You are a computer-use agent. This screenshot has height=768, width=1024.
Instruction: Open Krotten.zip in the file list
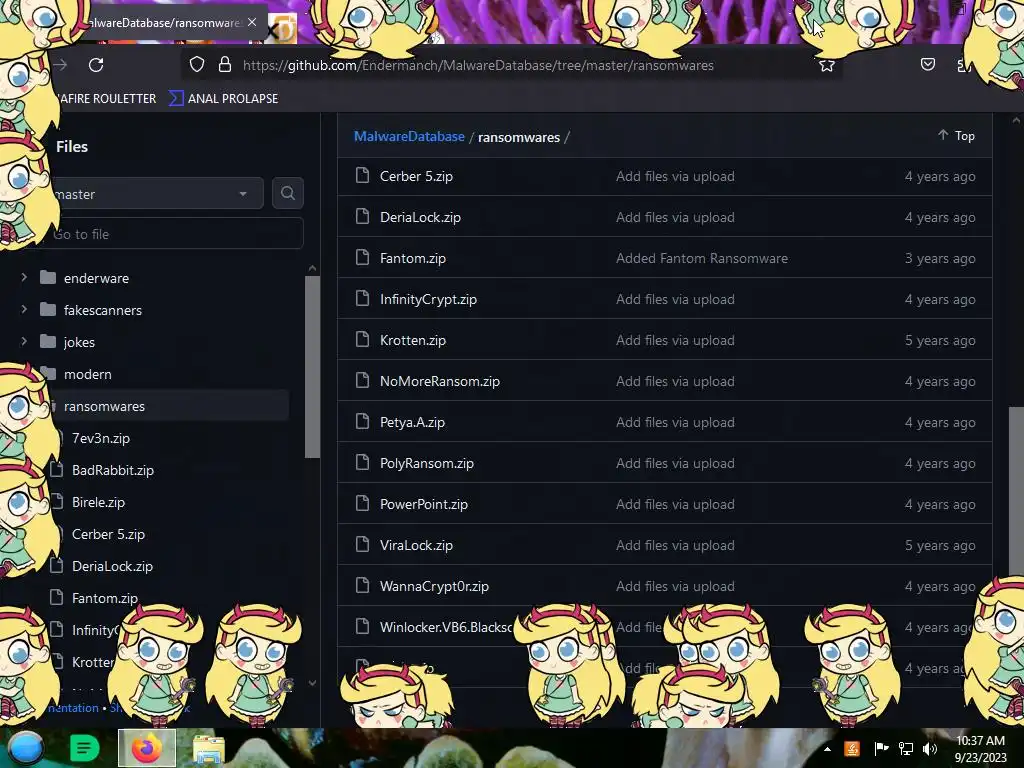(413, 340)
